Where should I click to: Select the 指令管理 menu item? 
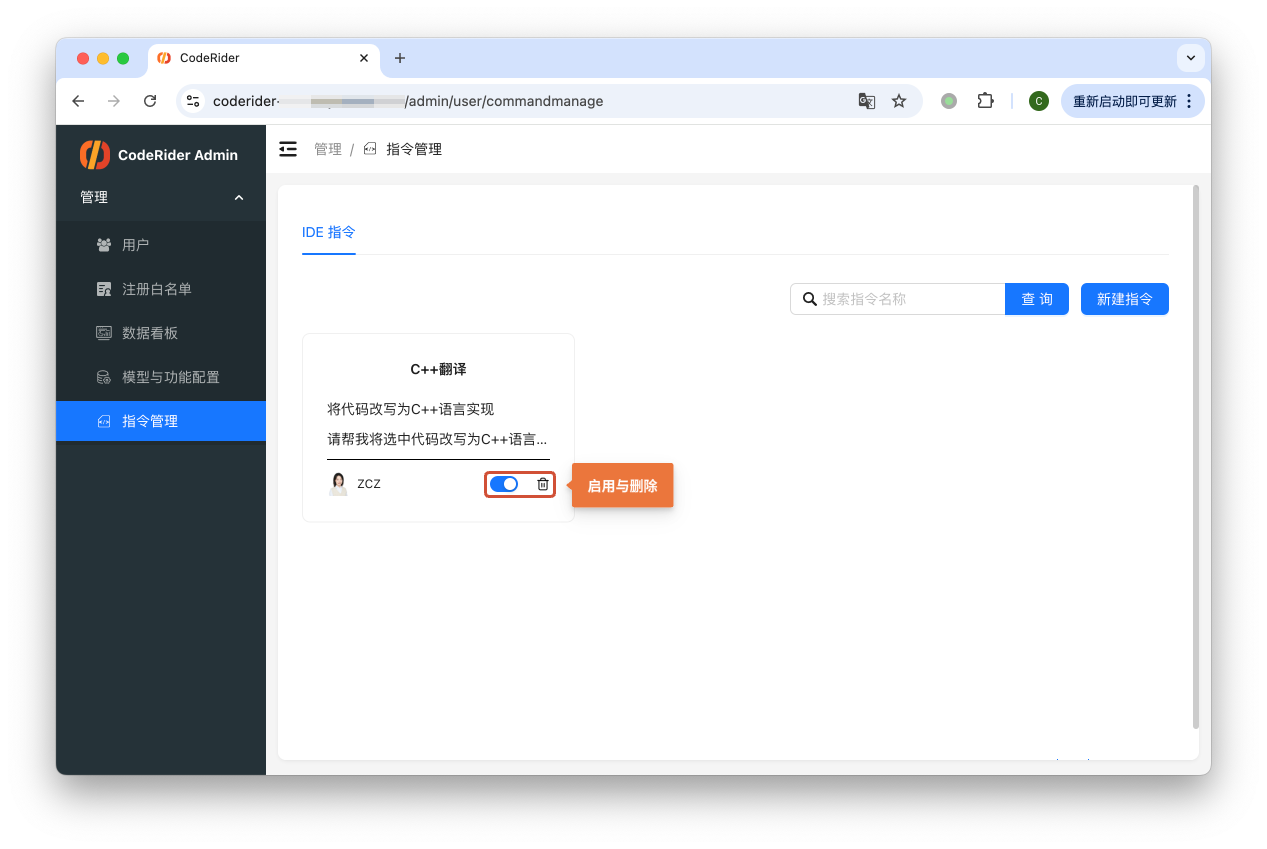[x=161, y=421]
